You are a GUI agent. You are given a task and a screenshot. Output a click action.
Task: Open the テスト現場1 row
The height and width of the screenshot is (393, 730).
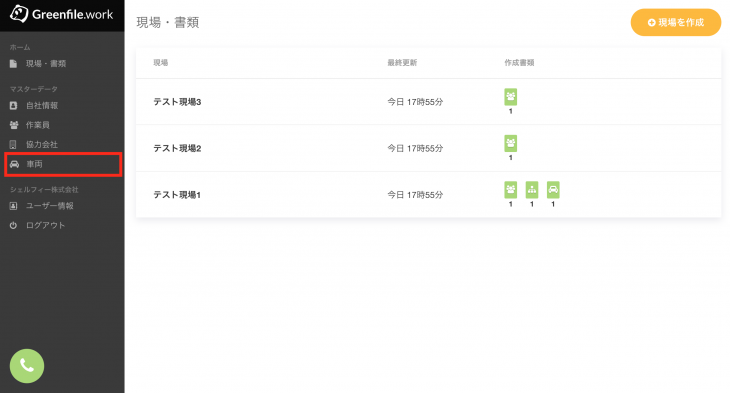click(428, 195)
